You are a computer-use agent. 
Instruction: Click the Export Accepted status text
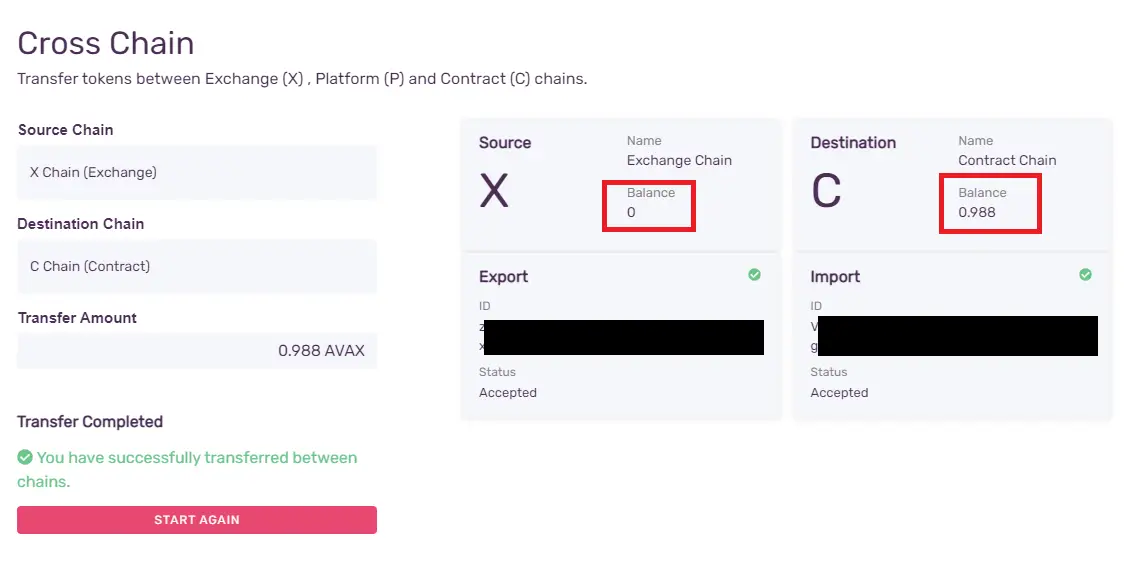coord(508,393)
